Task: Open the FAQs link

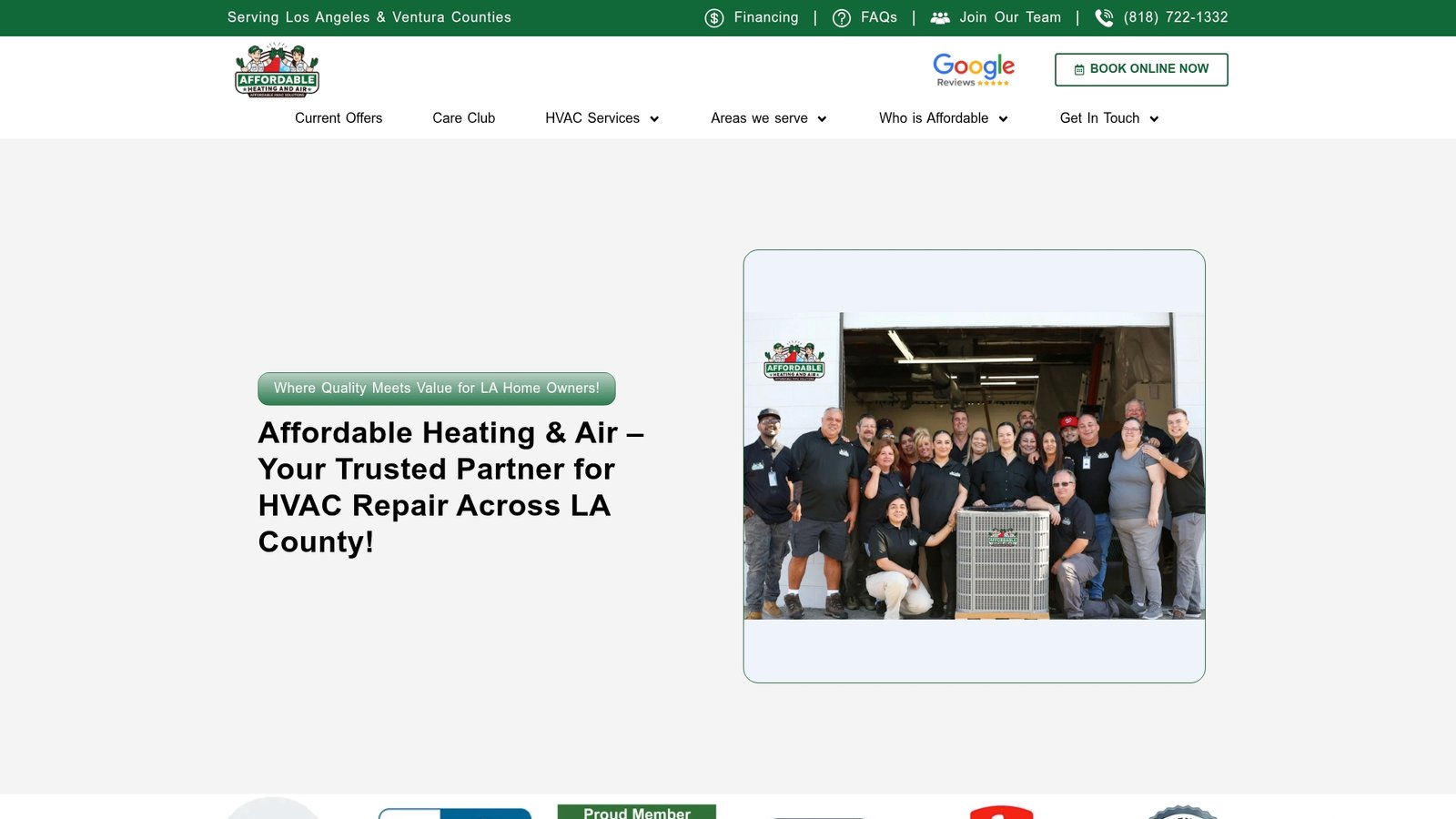Action: tap(879, 17)
